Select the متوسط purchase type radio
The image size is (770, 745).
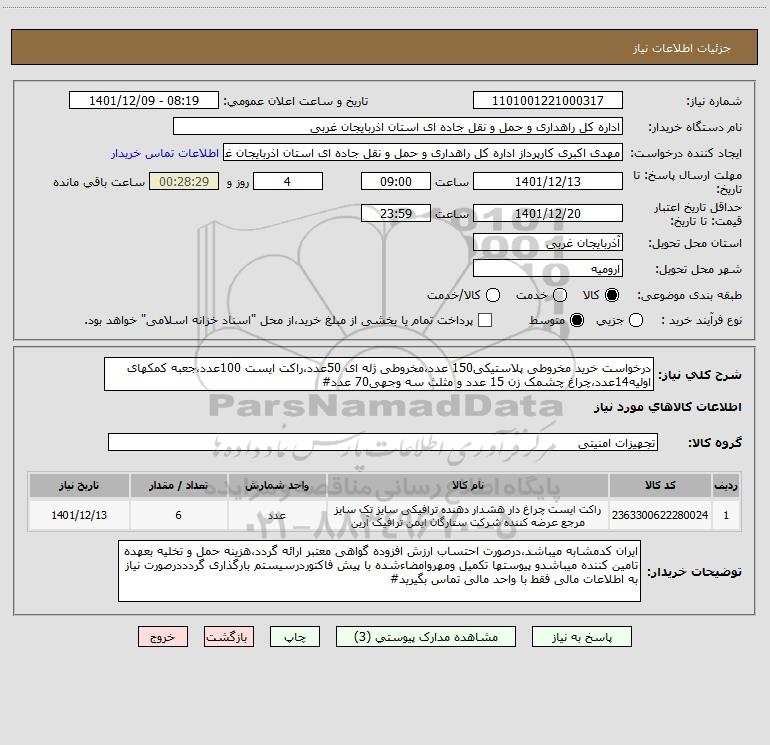click(577, 320)
